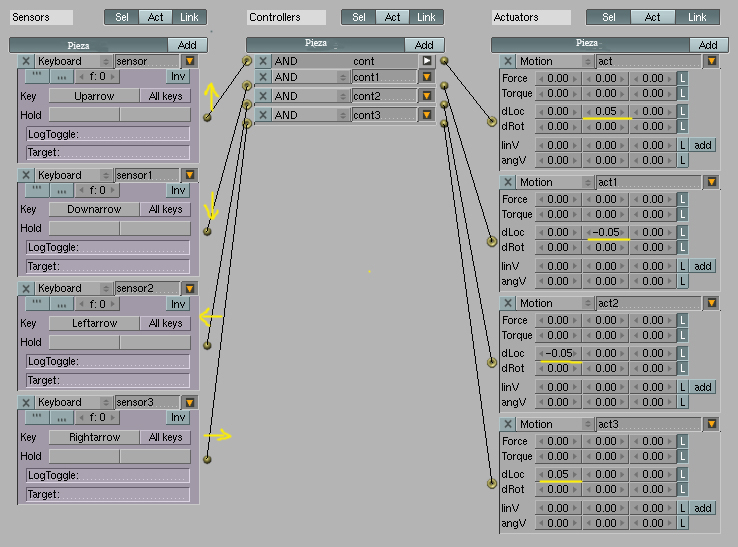Remove the sensor2 Keyboard sensor

tap(26, 289)
